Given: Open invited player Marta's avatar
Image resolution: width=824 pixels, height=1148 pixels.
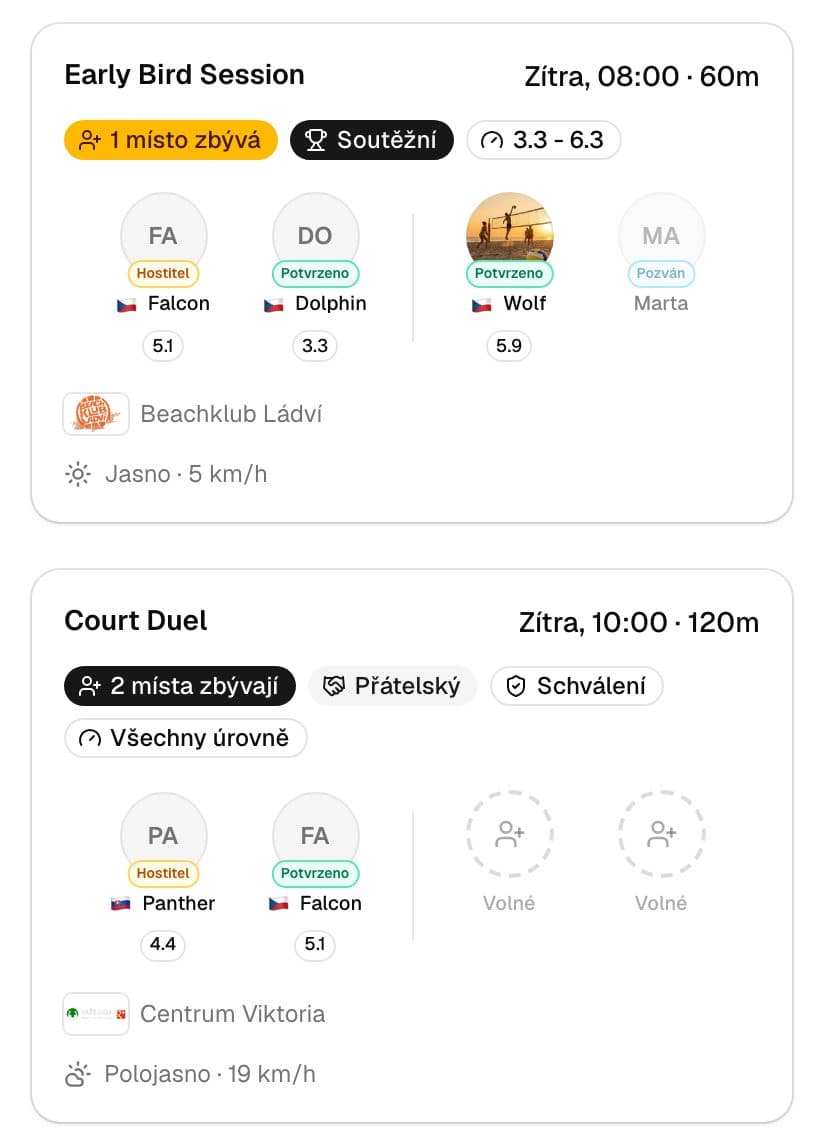Looking at the screenshot, I should pyautogui.click(x=661, y=236).
